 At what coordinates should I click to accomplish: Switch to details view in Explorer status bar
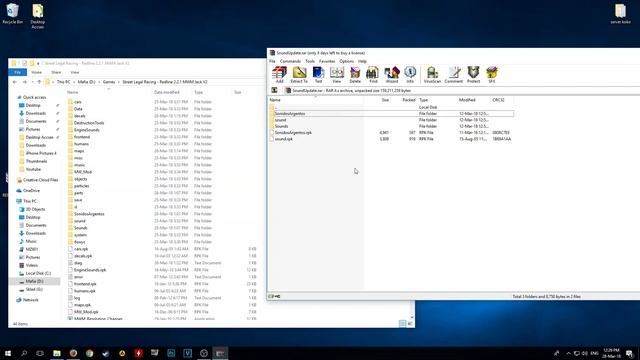pos(402,324)
